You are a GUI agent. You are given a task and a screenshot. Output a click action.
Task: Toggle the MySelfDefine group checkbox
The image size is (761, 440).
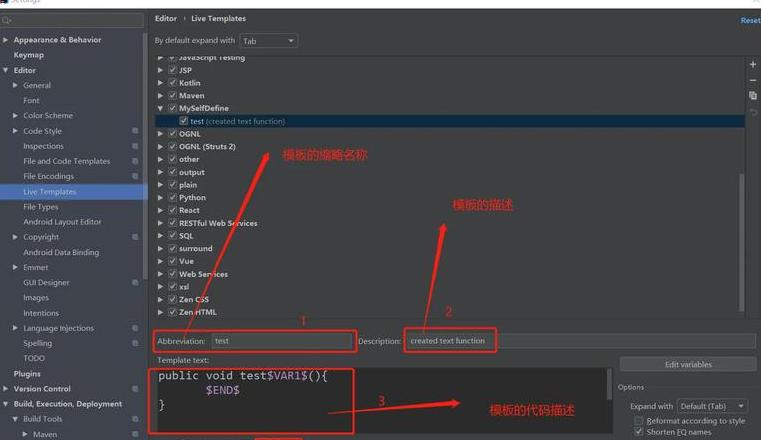pos(172,108)
